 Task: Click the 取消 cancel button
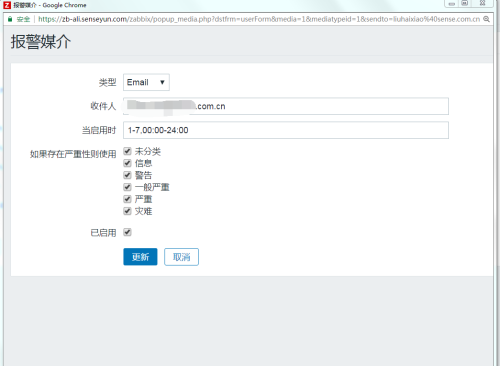[x=181, y=257]
